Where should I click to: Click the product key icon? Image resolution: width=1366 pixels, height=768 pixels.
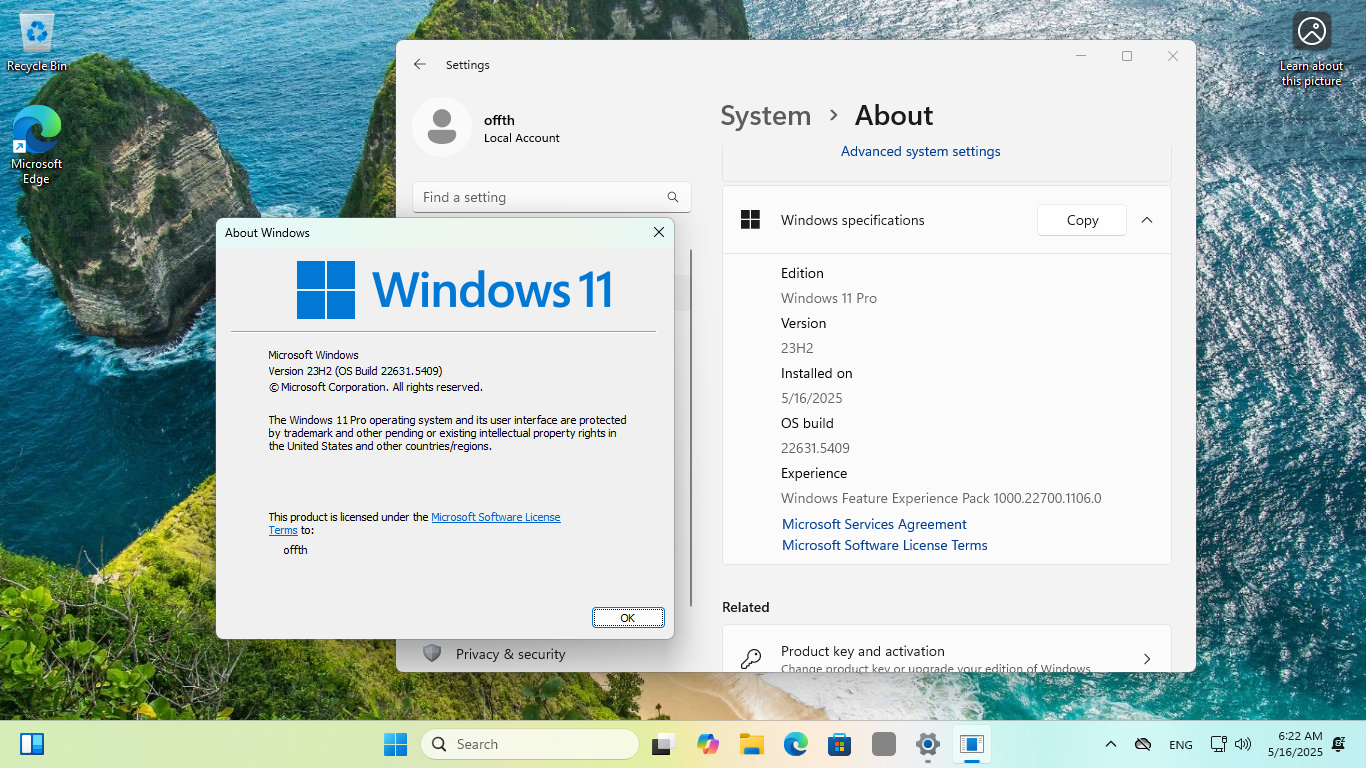click(750, 659)
